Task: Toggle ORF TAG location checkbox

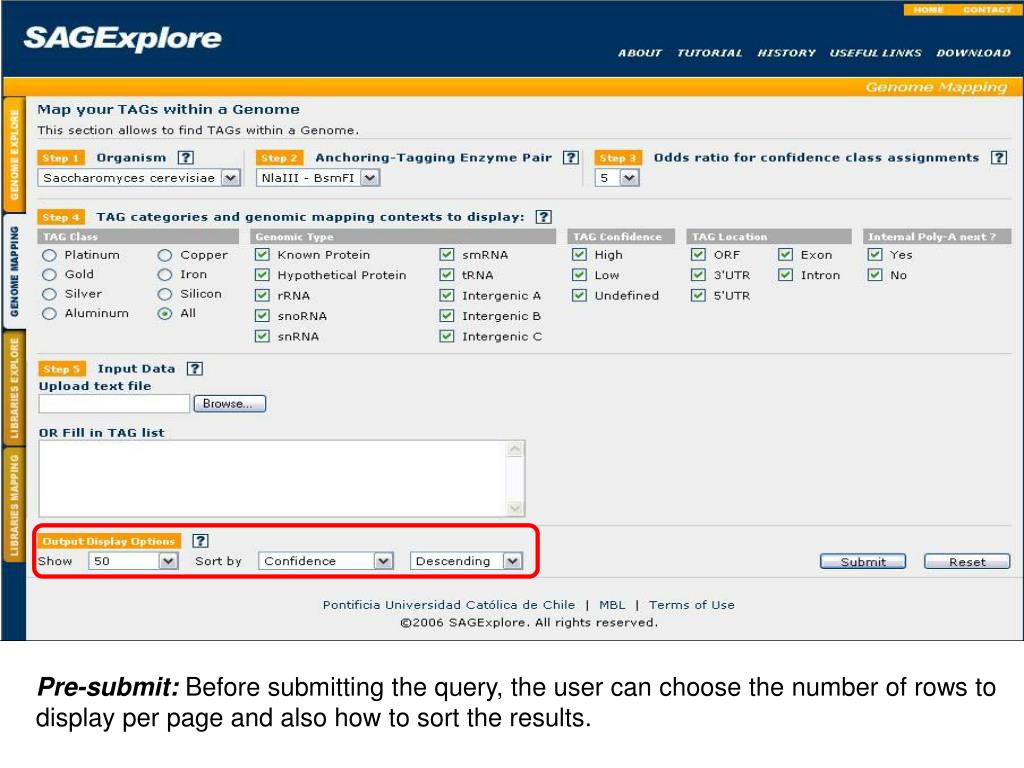Action: [x=698, y=255]
